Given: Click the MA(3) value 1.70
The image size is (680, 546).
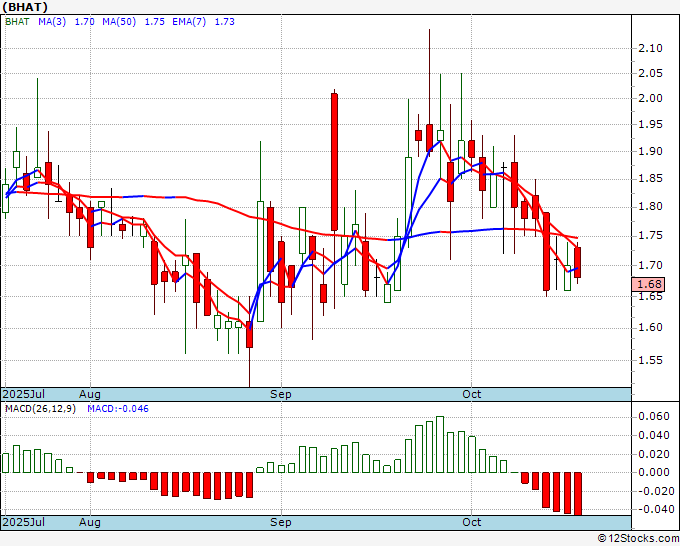Looking at the screenshot, I should 85,22.
